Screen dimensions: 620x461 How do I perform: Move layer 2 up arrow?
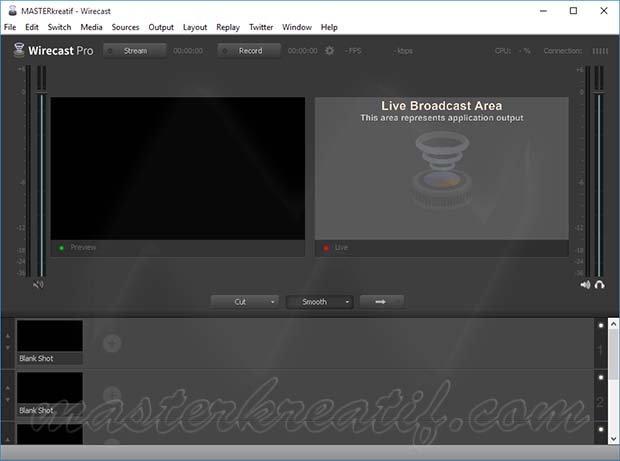click(8, 388)
